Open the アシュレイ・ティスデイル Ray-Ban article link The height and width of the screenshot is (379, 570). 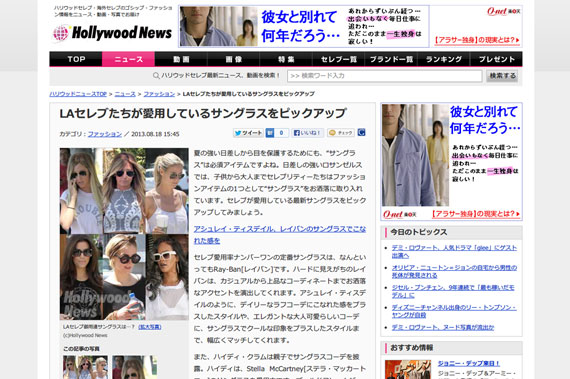point(280,235)
